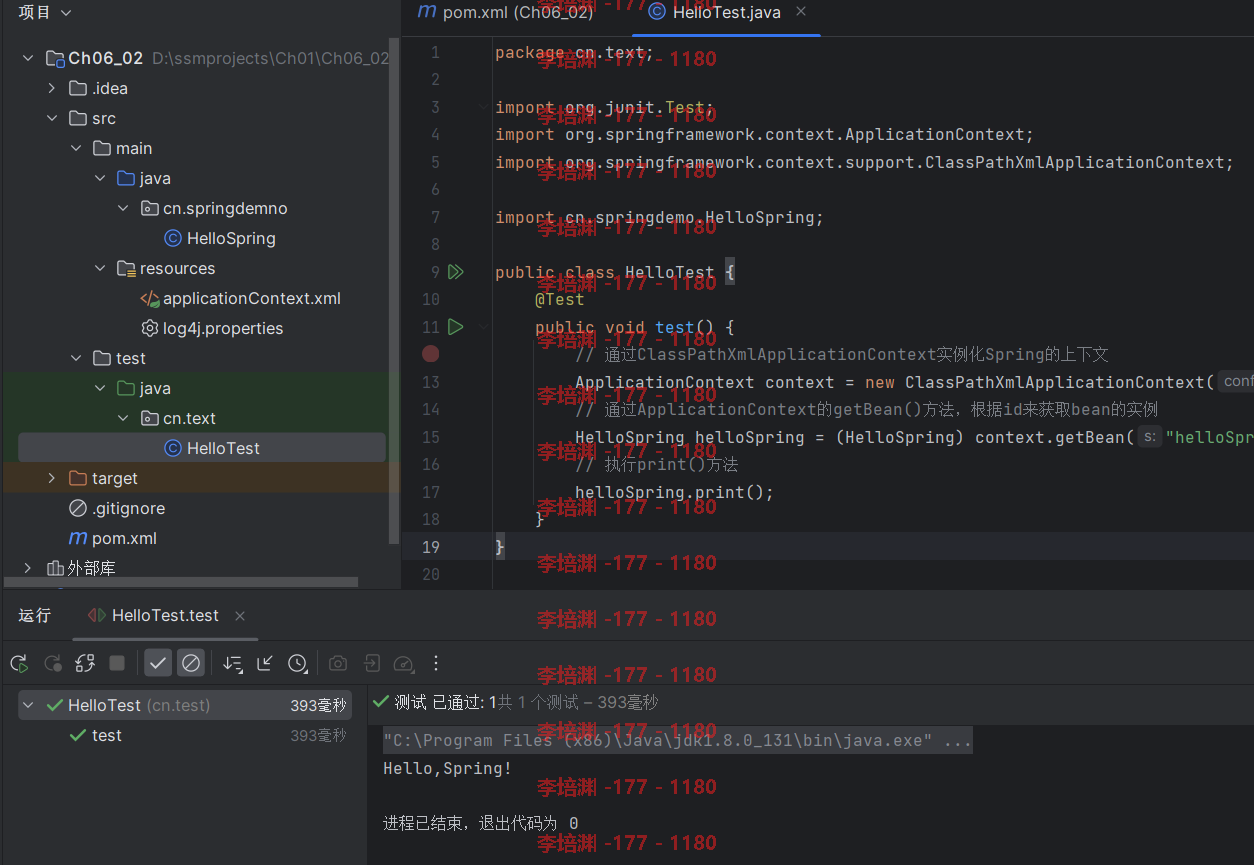The width and height of the screenshot is (1254, 865).
Task: Select the main java source folder
Action: click(143, 178)
